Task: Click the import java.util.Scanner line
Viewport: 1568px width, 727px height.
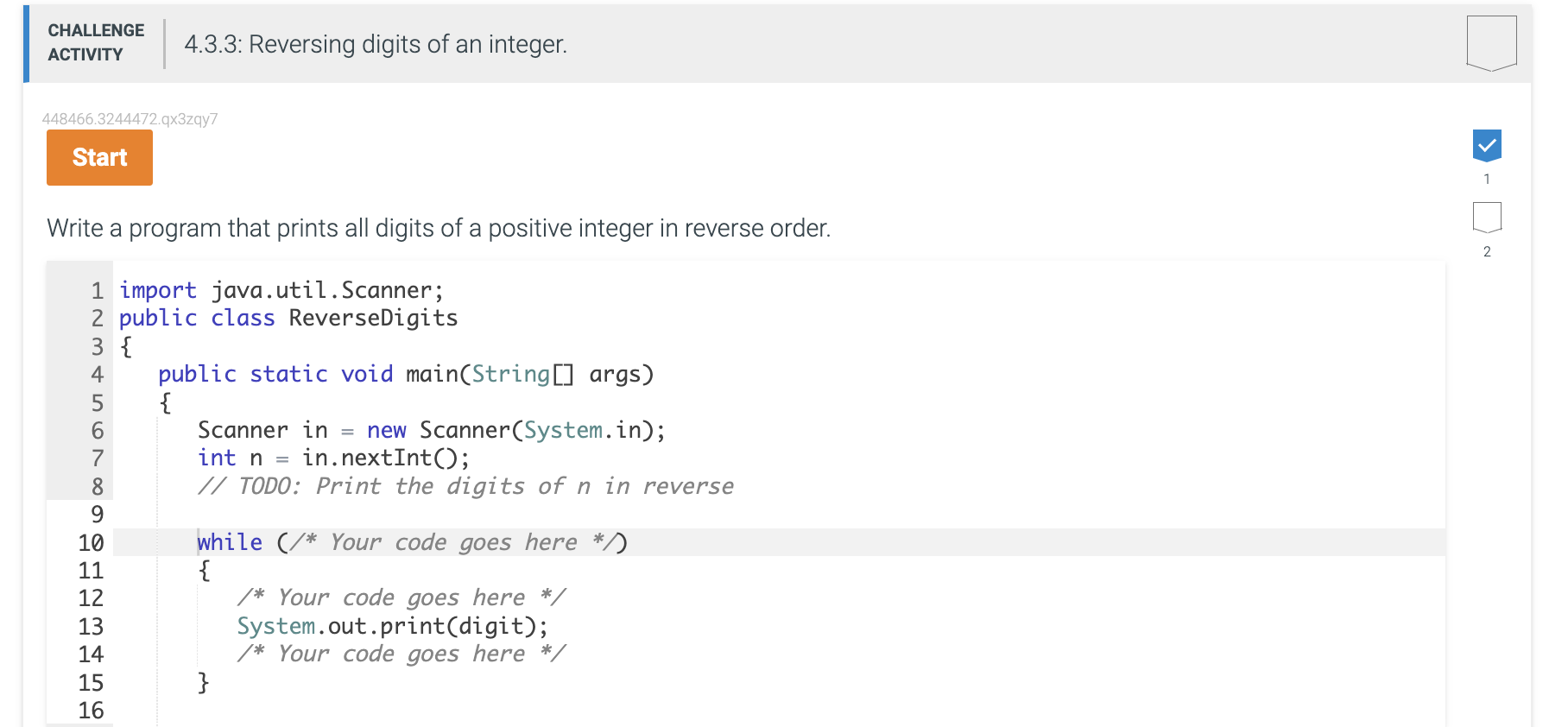Action: 281,290
